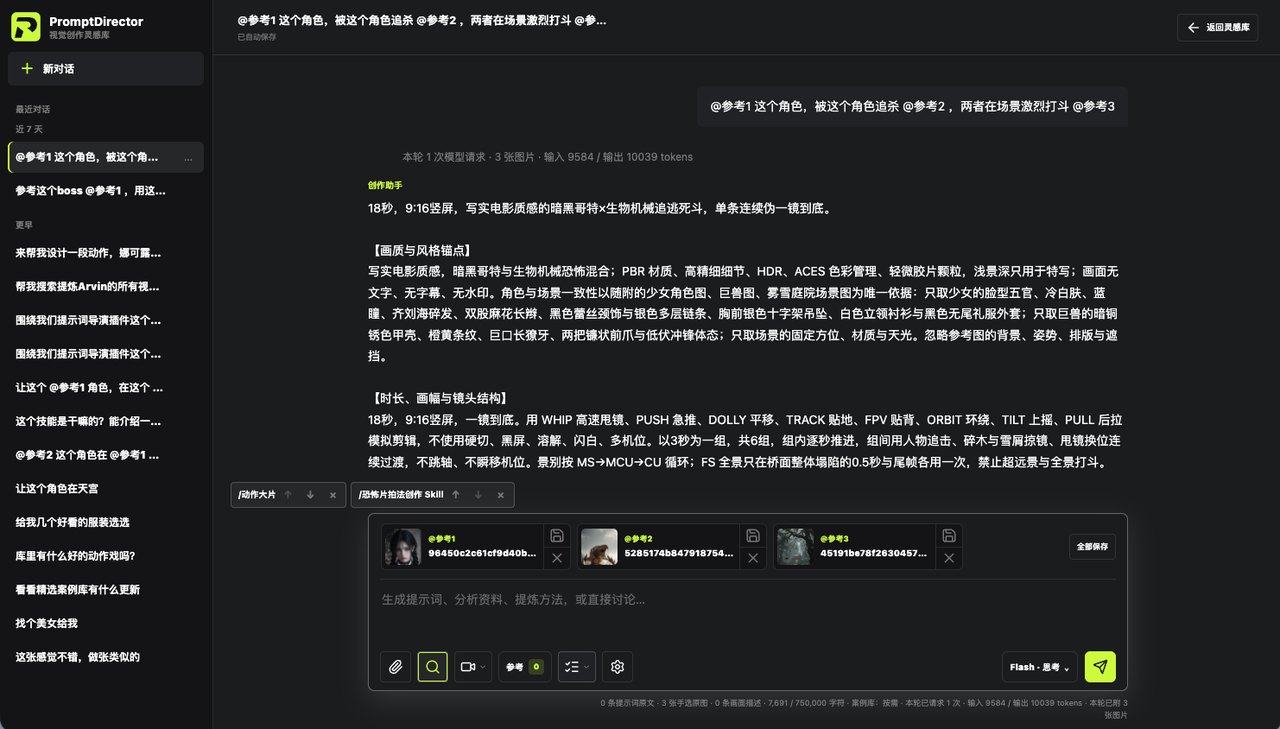Viewport: 1280px width, 729px height.
Task: Click the paperclip attach file icon
Action: pos(395,667)
